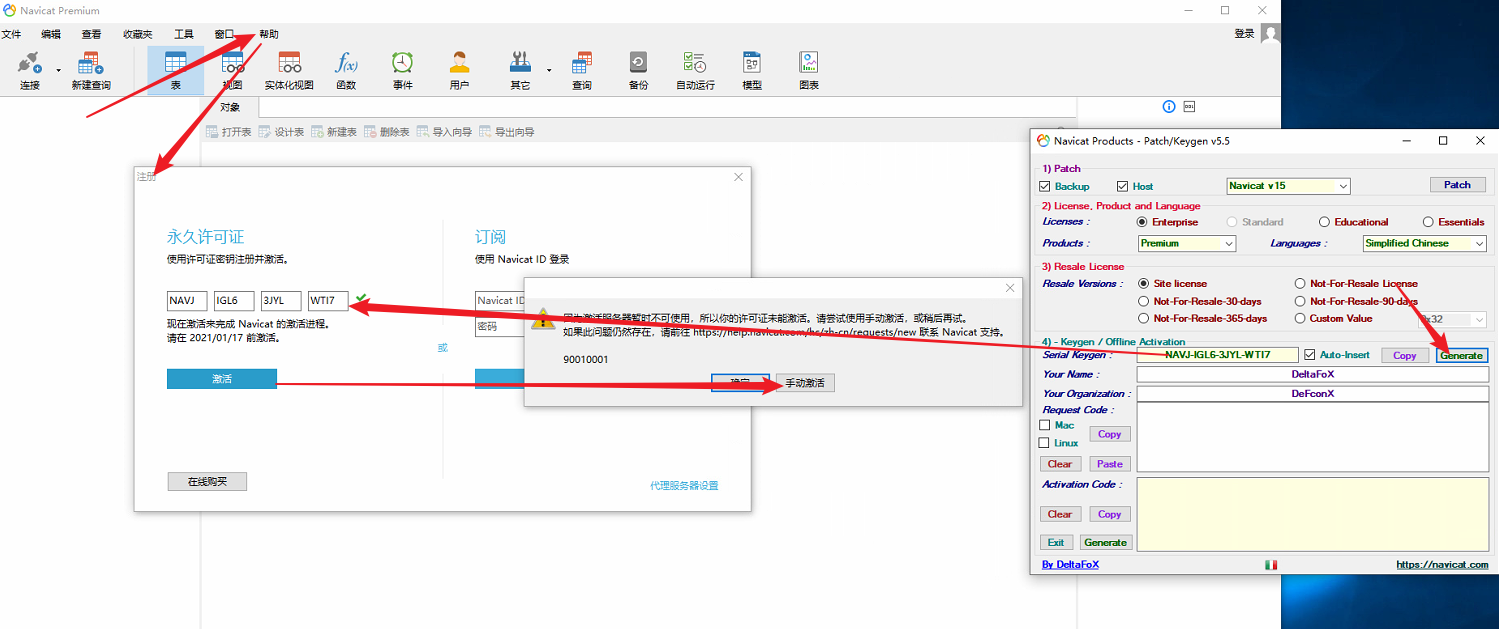The image size is (1499, 629).
Task: Click 删除表 in the object toolbar
Action: [387, 132]
